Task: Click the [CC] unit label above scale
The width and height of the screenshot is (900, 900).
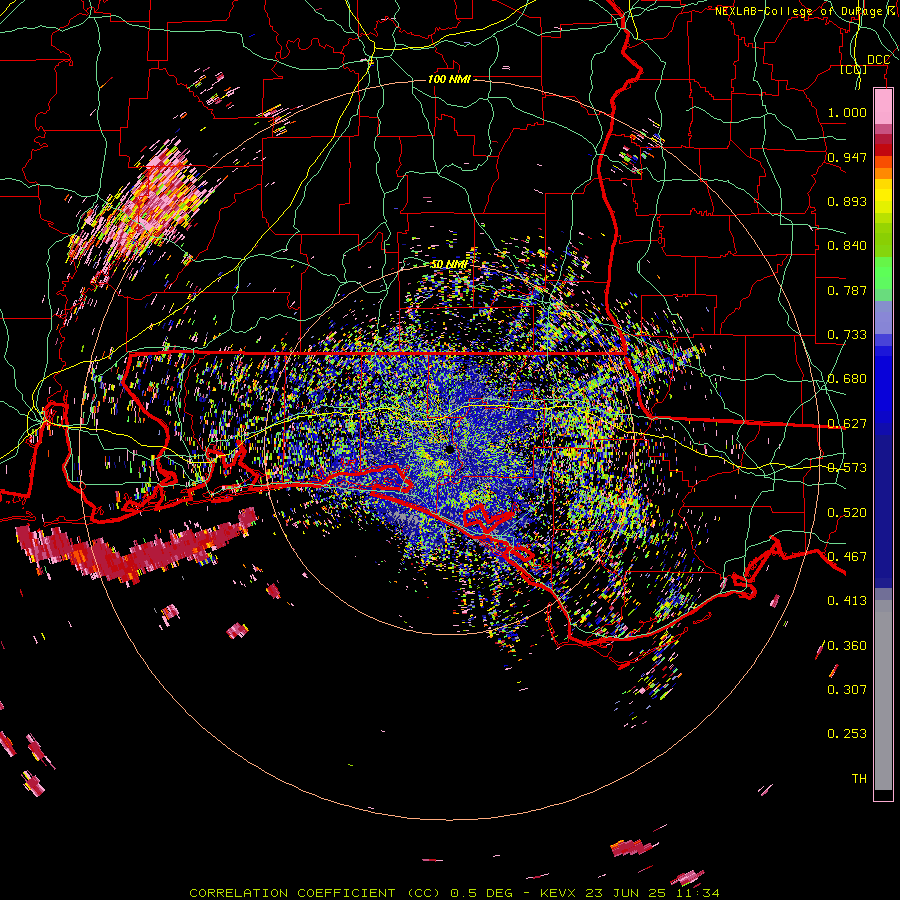Action: point(854,70)
